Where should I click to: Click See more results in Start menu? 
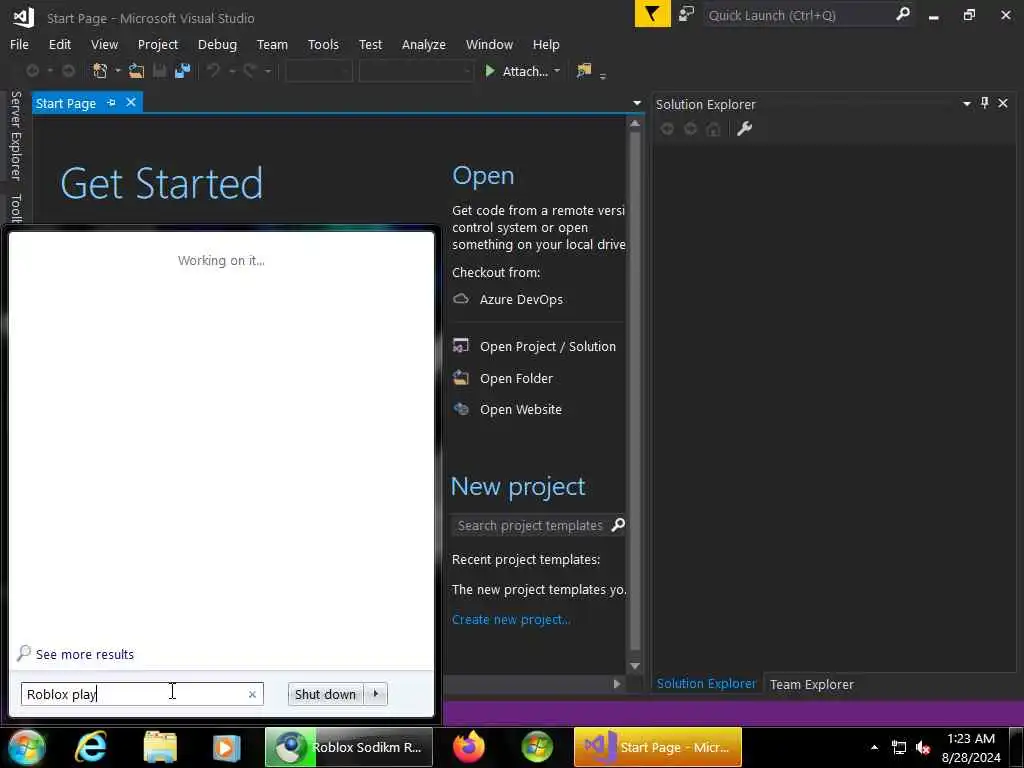(x=85, y=654)
